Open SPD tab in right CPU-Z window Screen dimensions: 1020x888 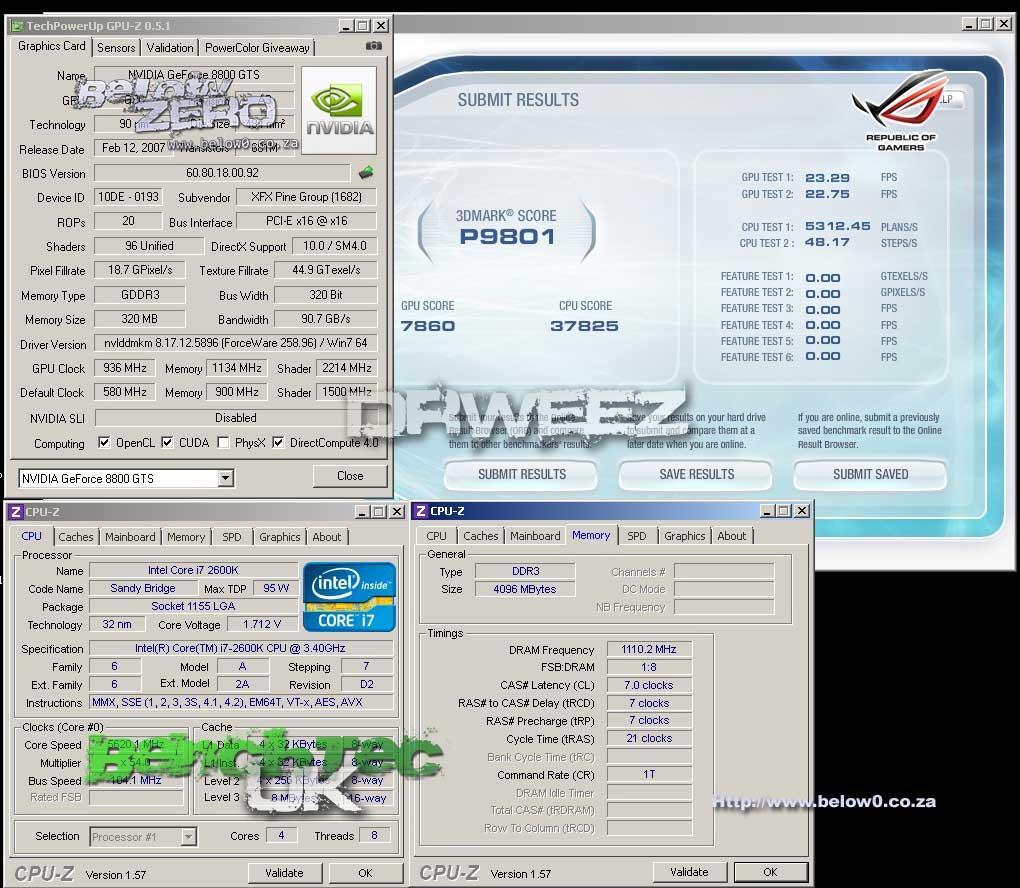point(636,536)
